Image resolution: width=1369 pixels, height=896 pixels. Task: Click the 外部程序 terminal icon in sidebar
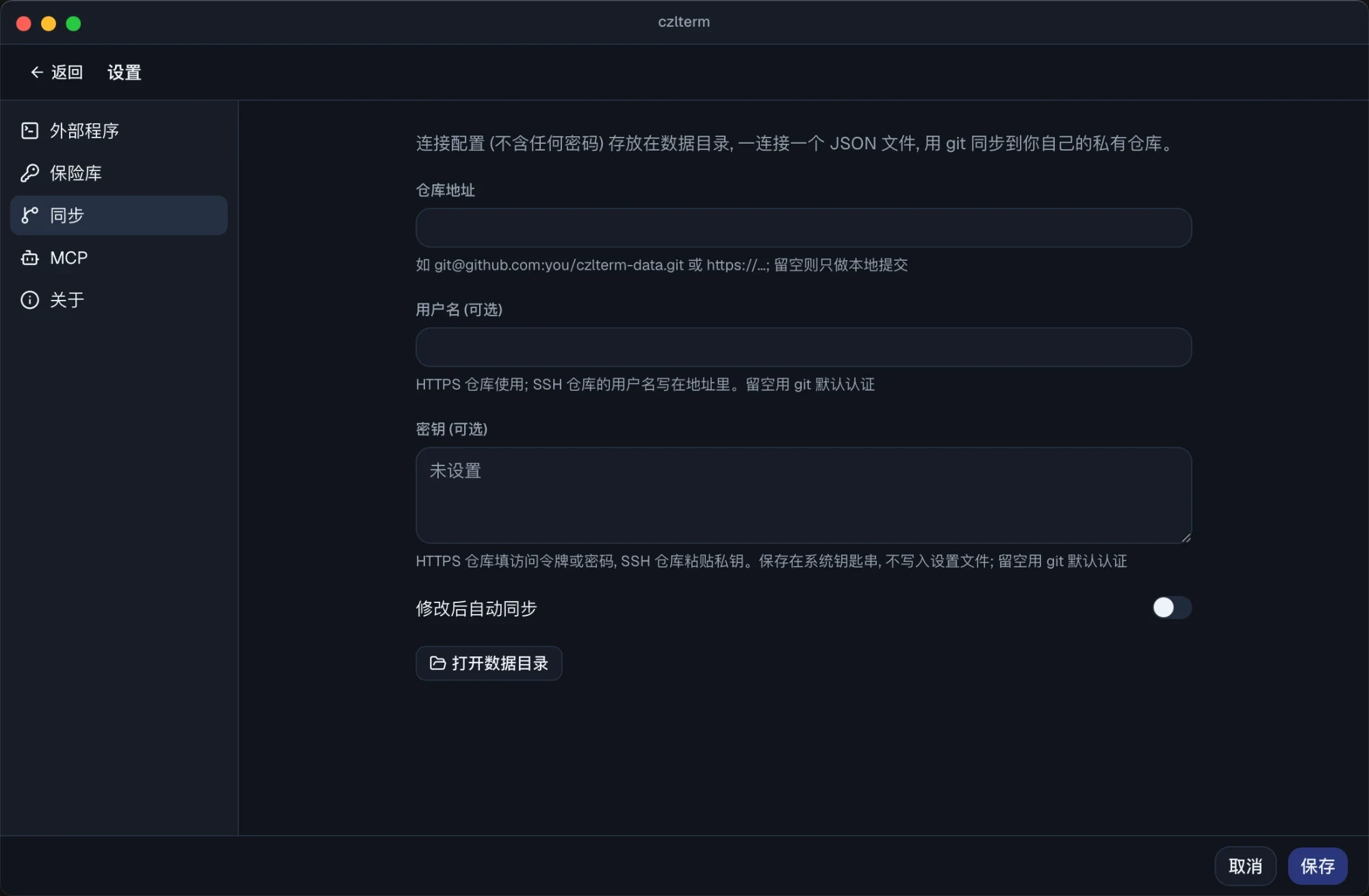point(29,130)
